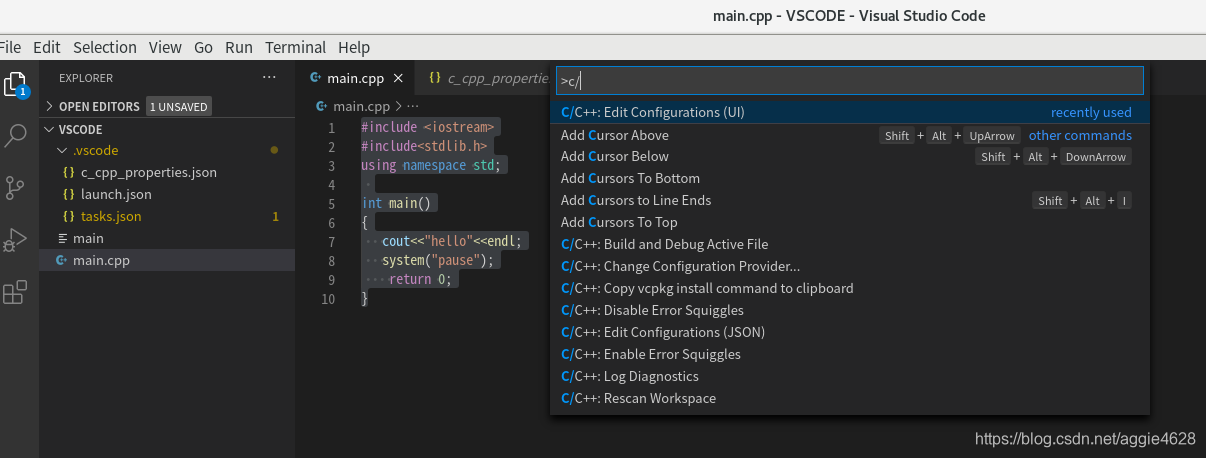This screenshot has height=458, width=1206.
Task: Close the main.cpp editor tab
Action: tap(397, 79)
